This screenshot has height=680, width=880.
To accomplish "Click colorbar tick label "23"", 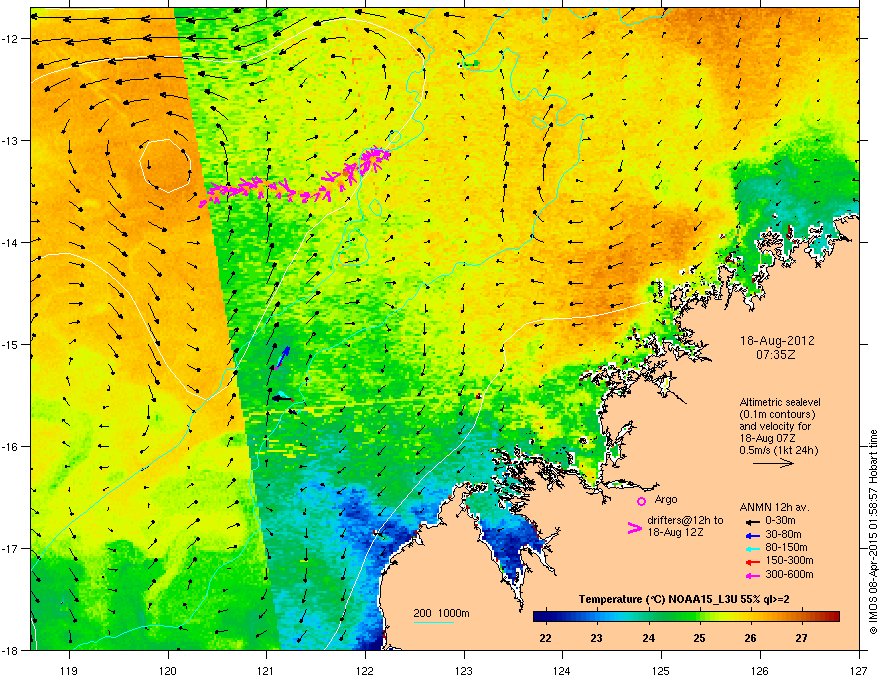I will point(597,638).
